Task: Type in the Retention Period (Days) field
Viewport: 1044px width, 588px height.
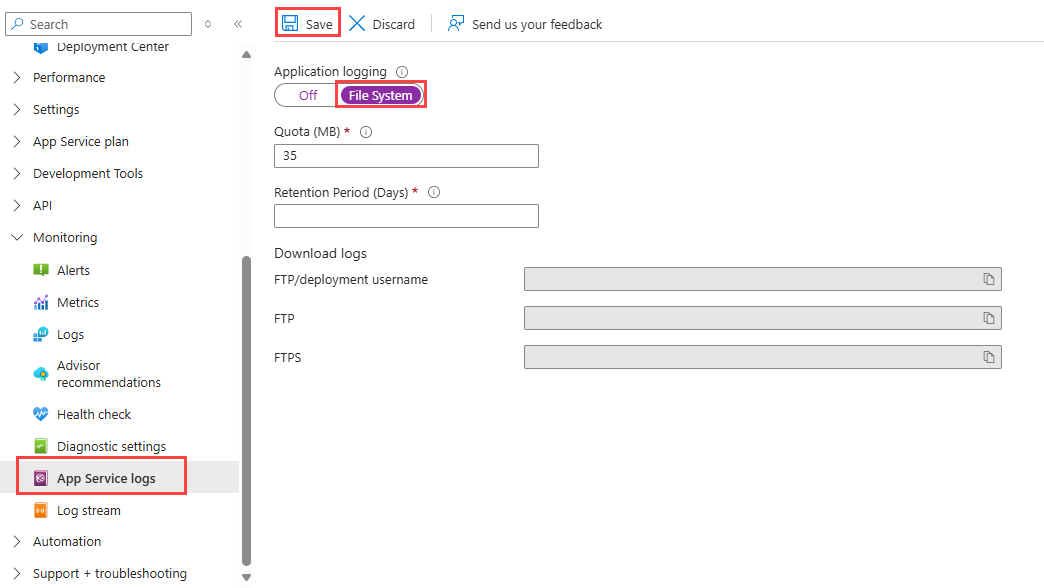Action: pos(405,215)
